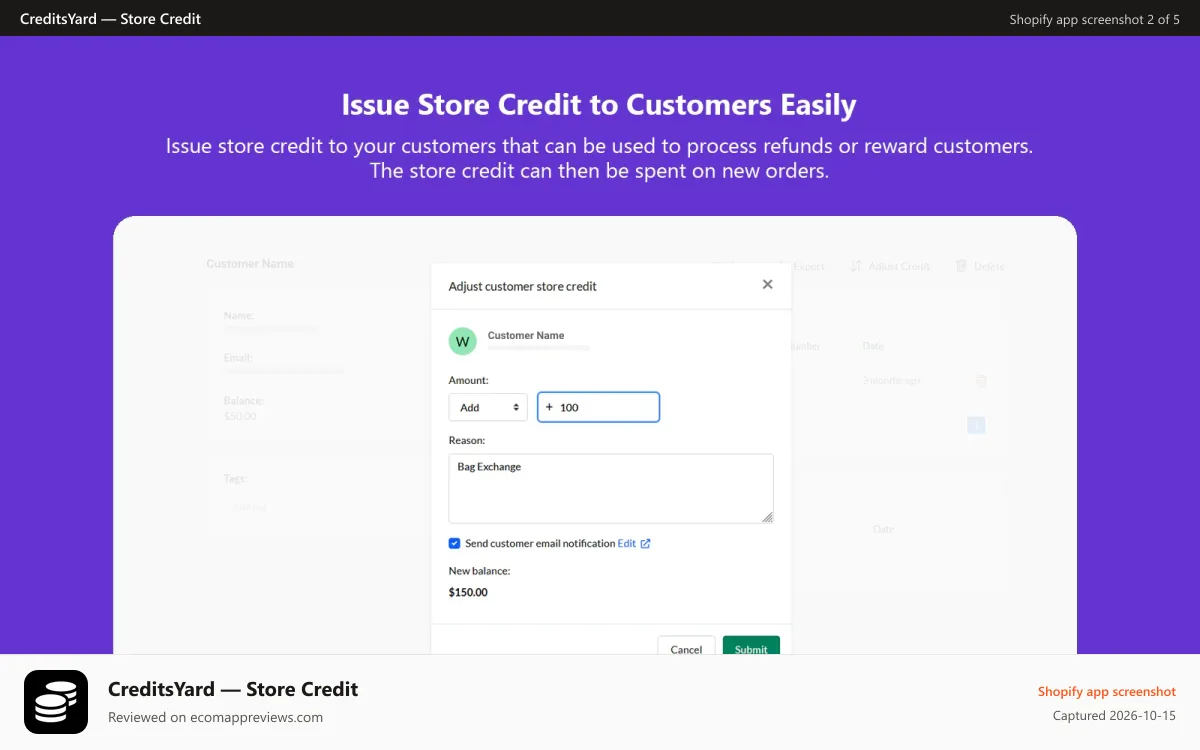Open the Add amount type dropdown
The image size is (1200, 750).
(x=488, y=407)
